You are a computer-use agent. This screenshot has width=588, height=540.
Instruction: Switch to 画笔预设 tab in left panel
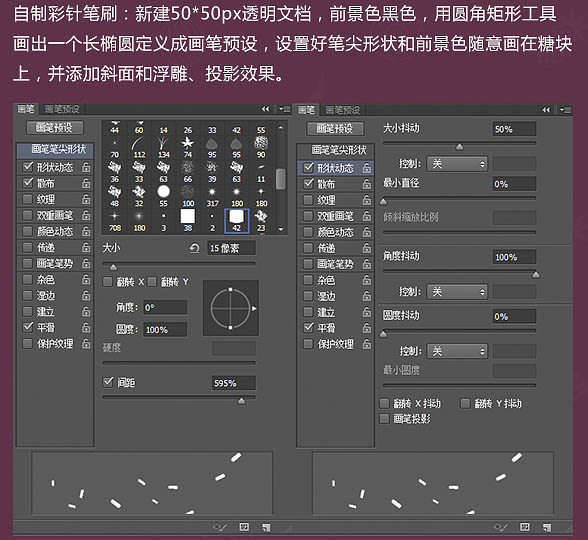coord(62,109)
